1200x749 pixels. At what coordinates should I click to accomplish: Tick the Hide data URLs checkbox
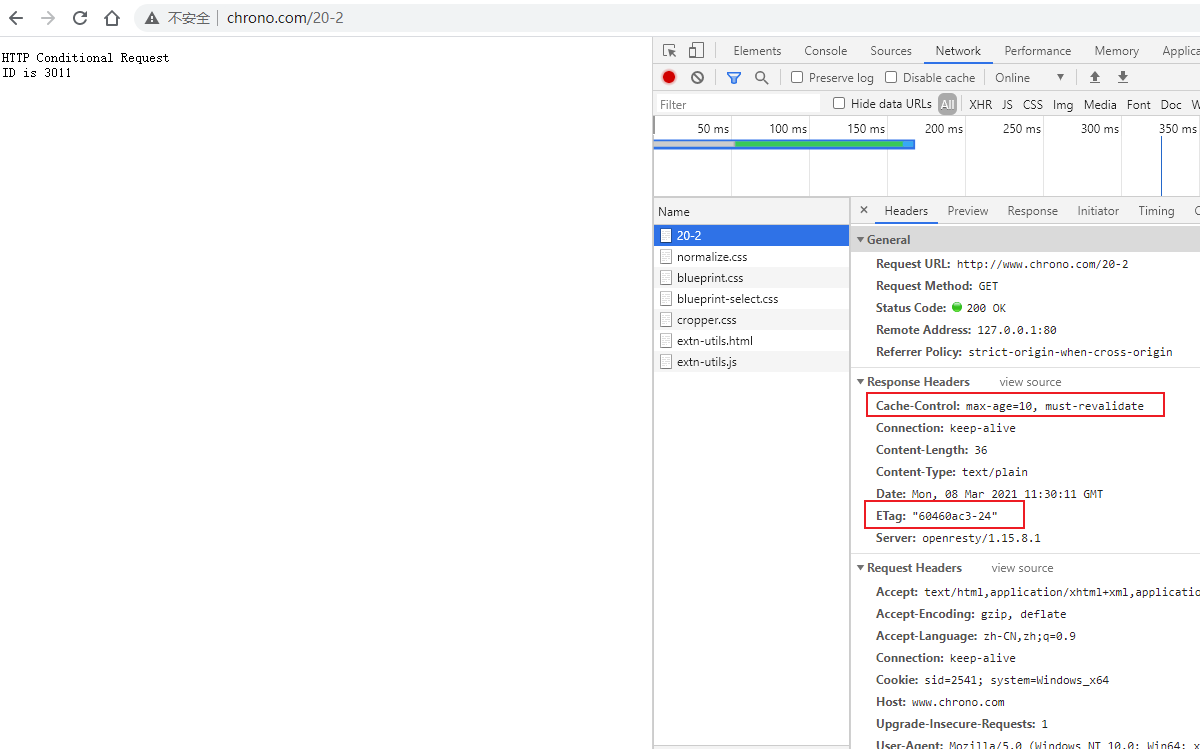[840, 103]
